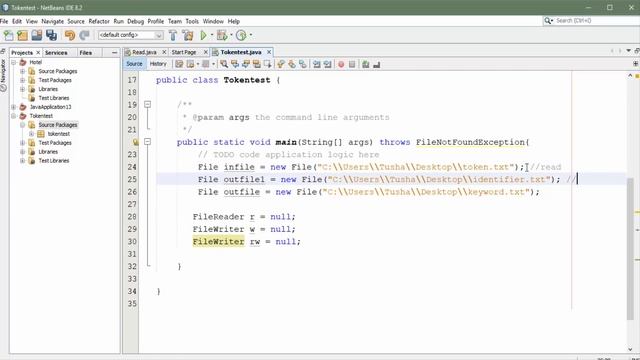Click the Debug Project icon
This screenshot has height=360, width=640.
222,36
